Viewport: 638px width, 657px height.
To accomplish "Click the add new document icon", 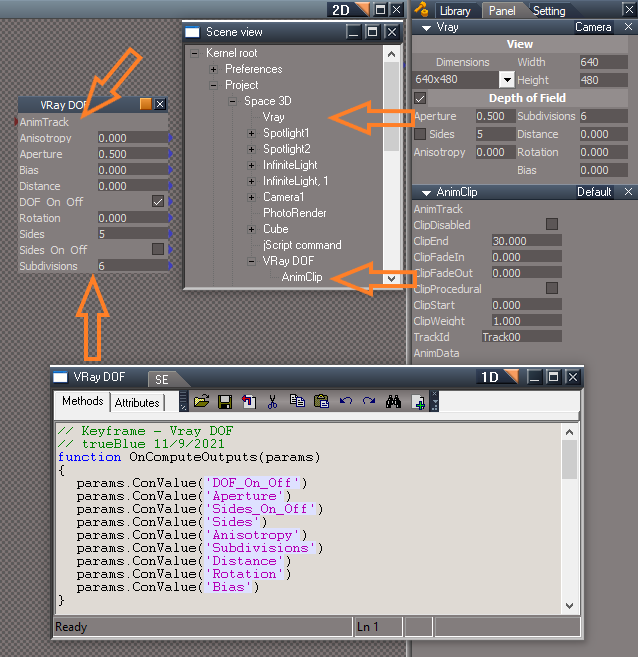I will point(418,402).
